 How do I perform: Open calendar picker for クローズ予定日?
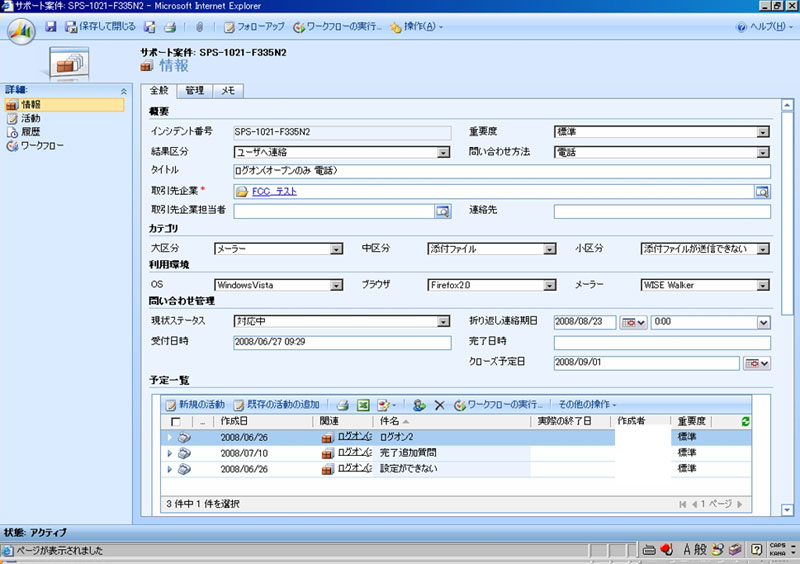click(x=757, y=363)
